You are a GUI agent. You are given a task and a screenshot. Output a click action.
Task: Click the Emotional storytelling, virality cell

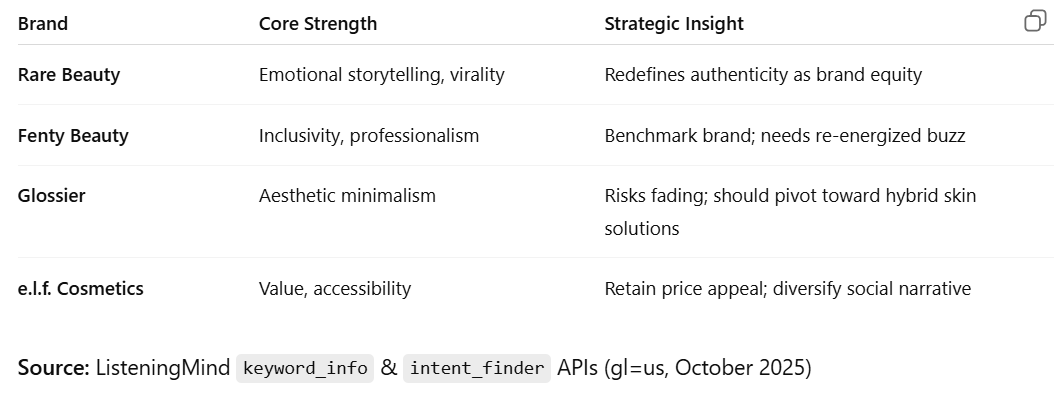[x=381, y=75]
